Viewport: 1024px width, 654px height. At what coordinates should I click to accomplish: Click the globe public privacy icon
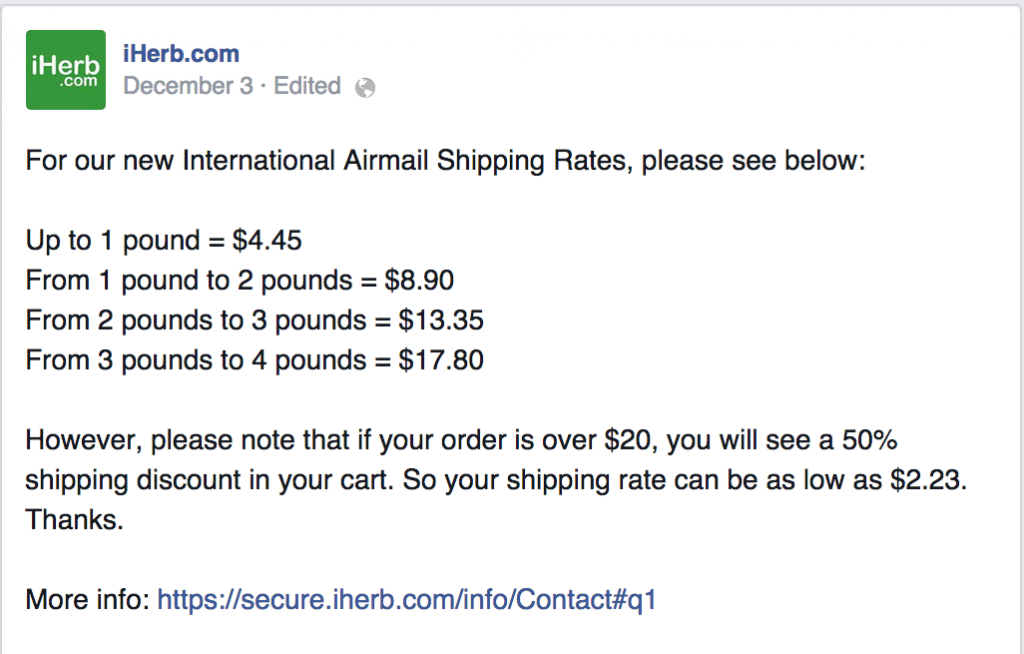pyautogui.click(x=365, y=88)
